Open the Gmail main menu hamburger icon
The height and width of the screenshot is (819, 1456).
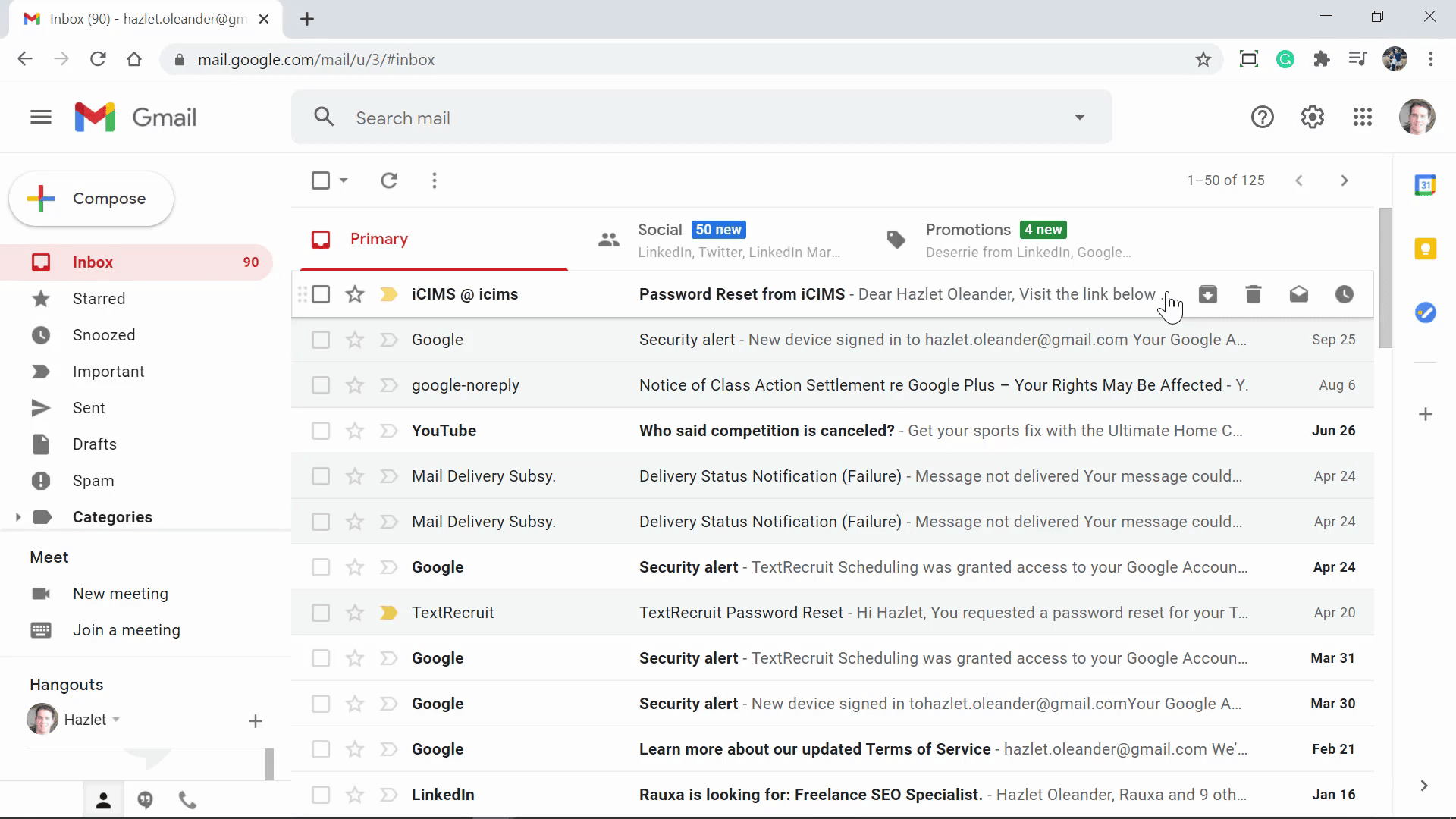[x=41, y=118]
